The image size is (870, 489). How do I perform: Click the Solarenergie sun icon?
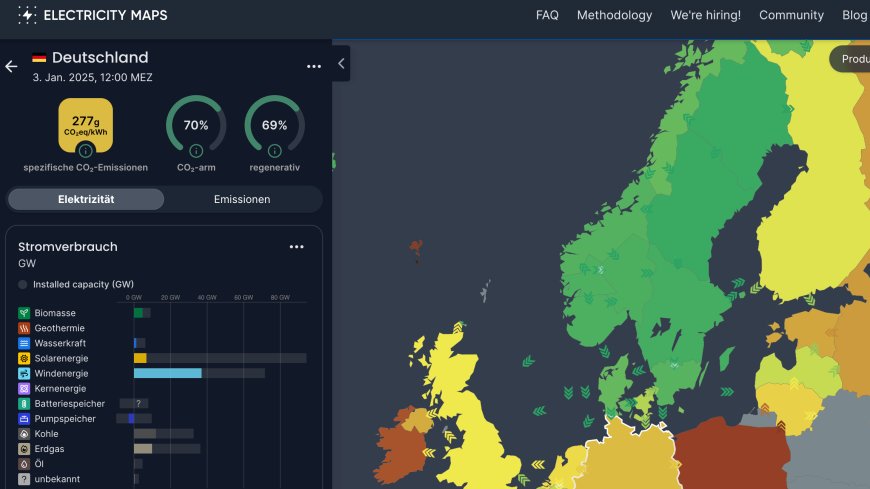24,358
